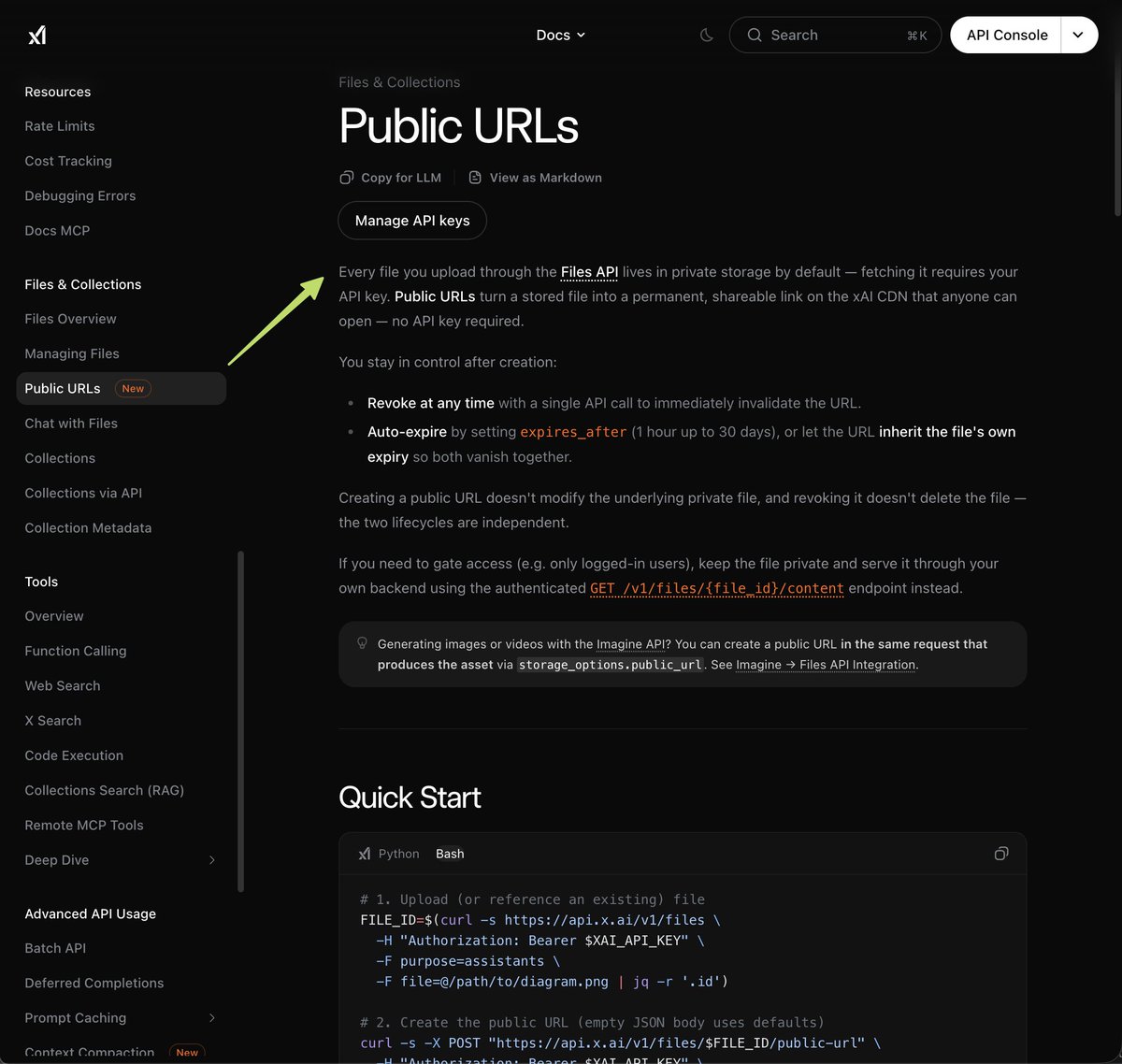Image resolution: width=1122 pixels, height=1064 pixels.
Task: Open Rate Limits in sidebar
Action: (60, 126)
